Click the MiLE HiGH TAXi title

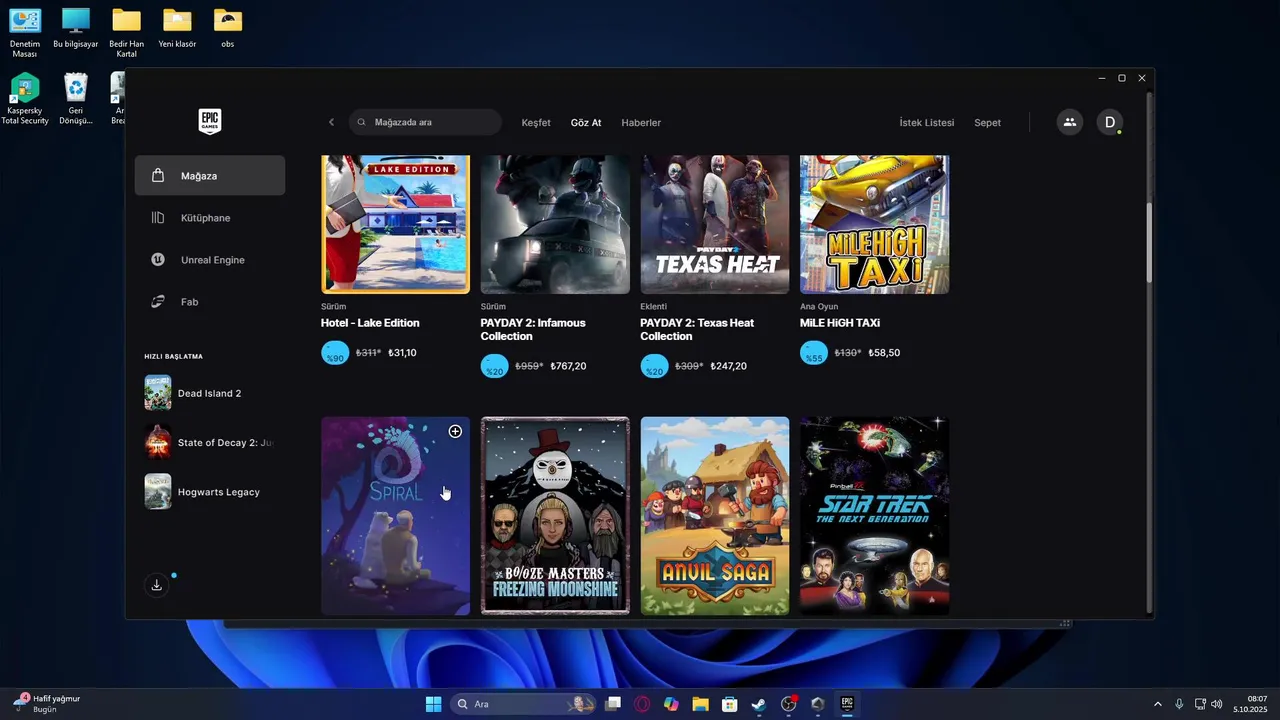tap(840, 323)
